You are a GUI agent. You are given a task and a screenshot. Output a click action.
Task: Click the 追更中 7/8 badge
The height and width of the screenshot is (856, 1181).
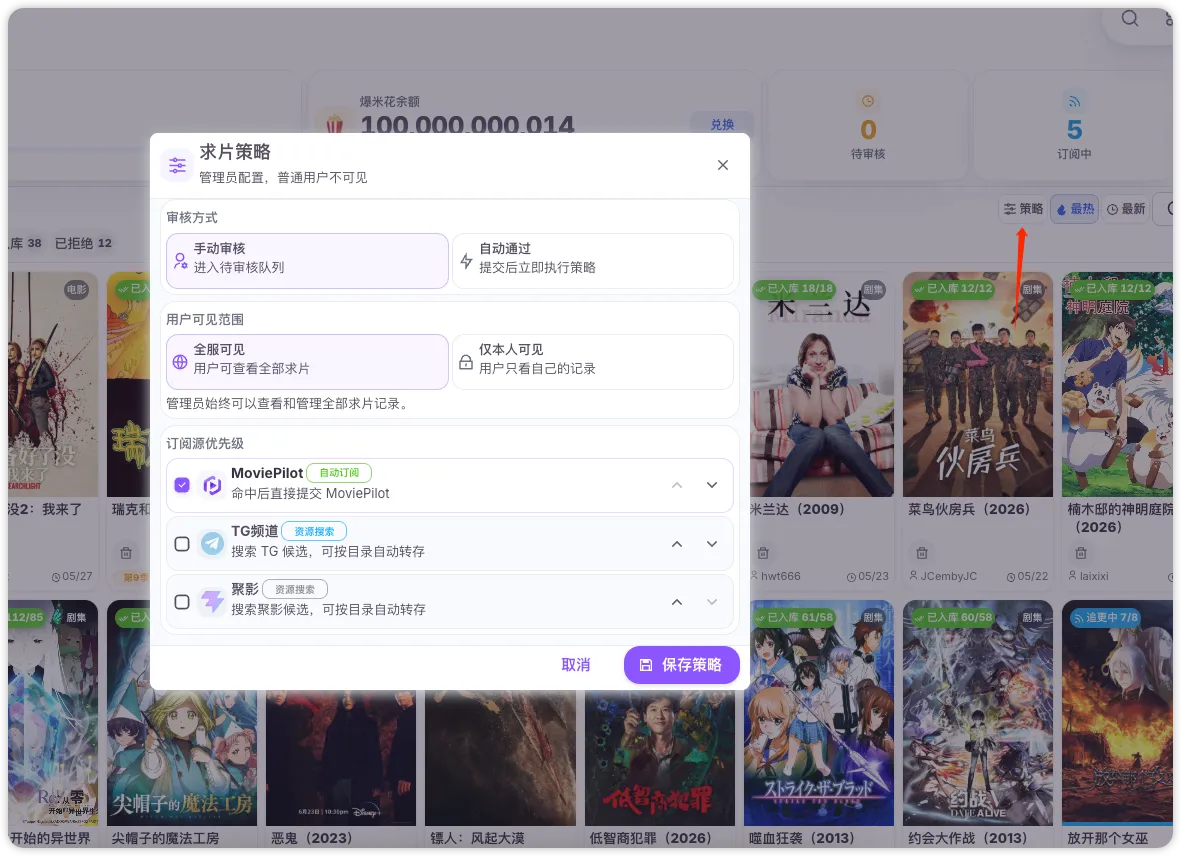coord(1106,617)
